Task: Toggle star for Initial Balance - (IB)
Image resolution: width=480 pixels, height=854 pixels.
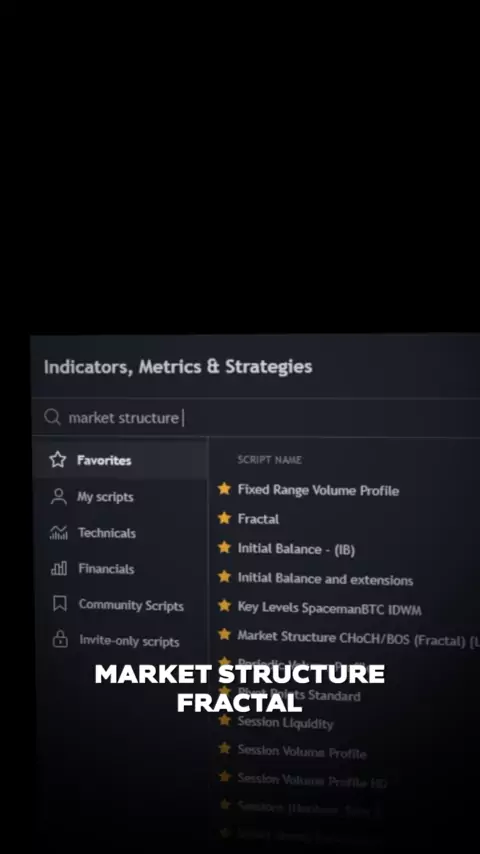Action: [x=224, y=547]
